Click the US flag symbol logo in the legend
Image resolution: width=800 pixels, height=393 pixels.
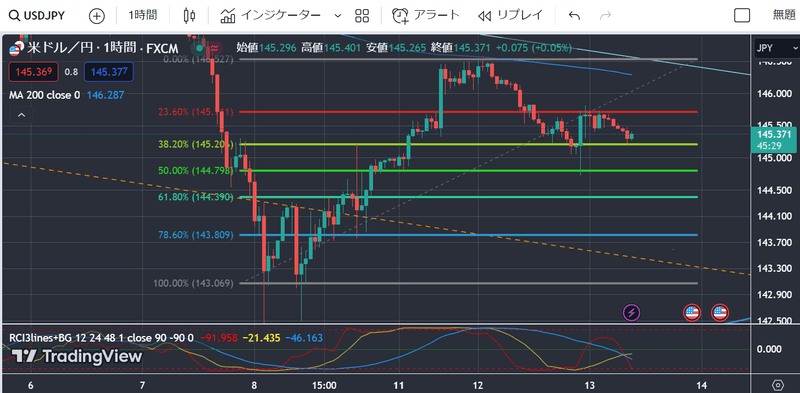pyautogui.click(x=15, y=49)
